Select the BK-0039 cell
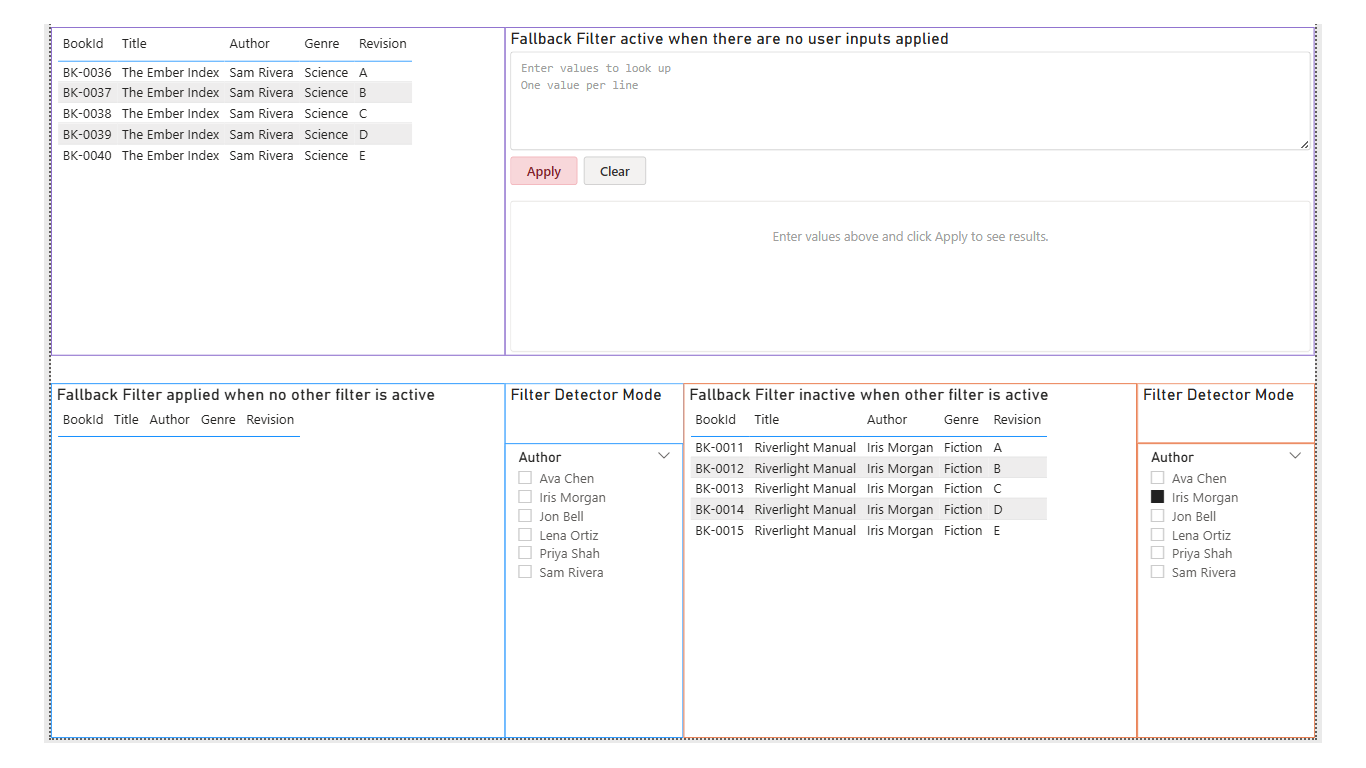 87,135
